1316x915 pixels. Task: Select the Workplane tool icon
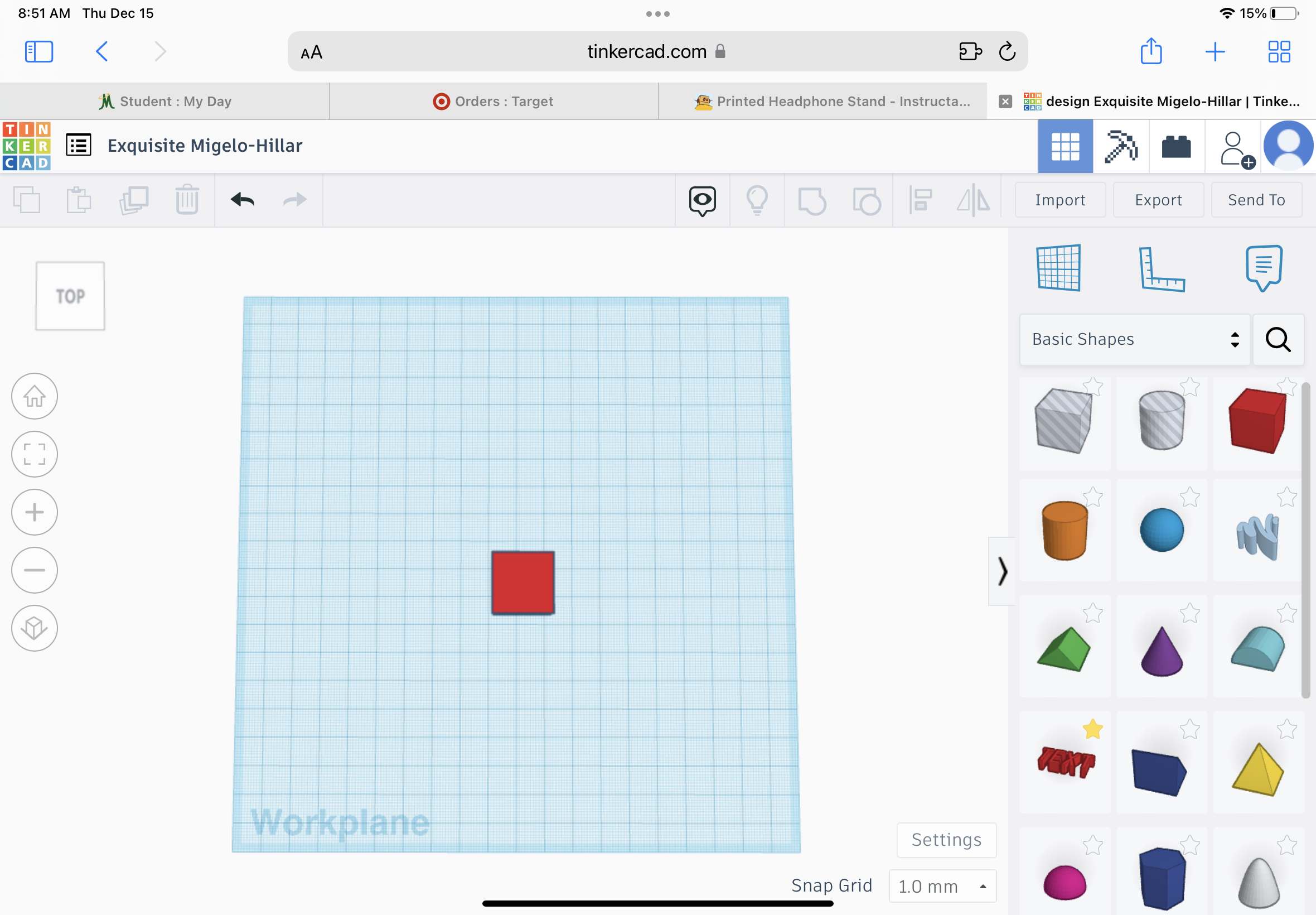tap(1059, 268)
